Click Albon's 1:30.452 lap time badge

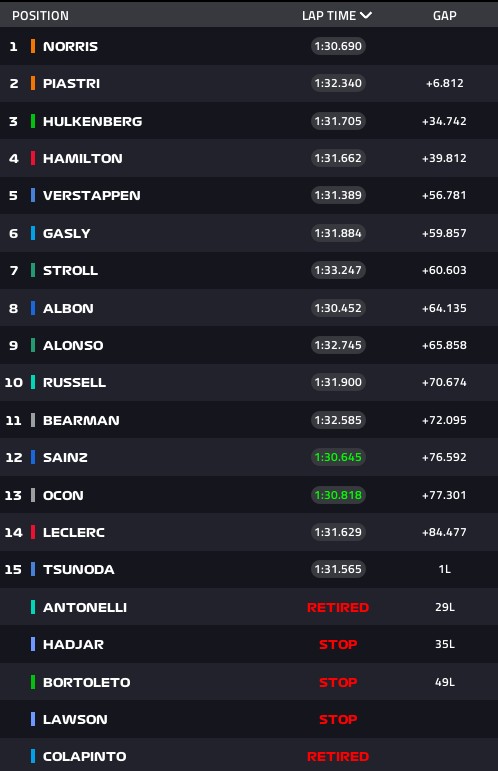click(338, 308)
